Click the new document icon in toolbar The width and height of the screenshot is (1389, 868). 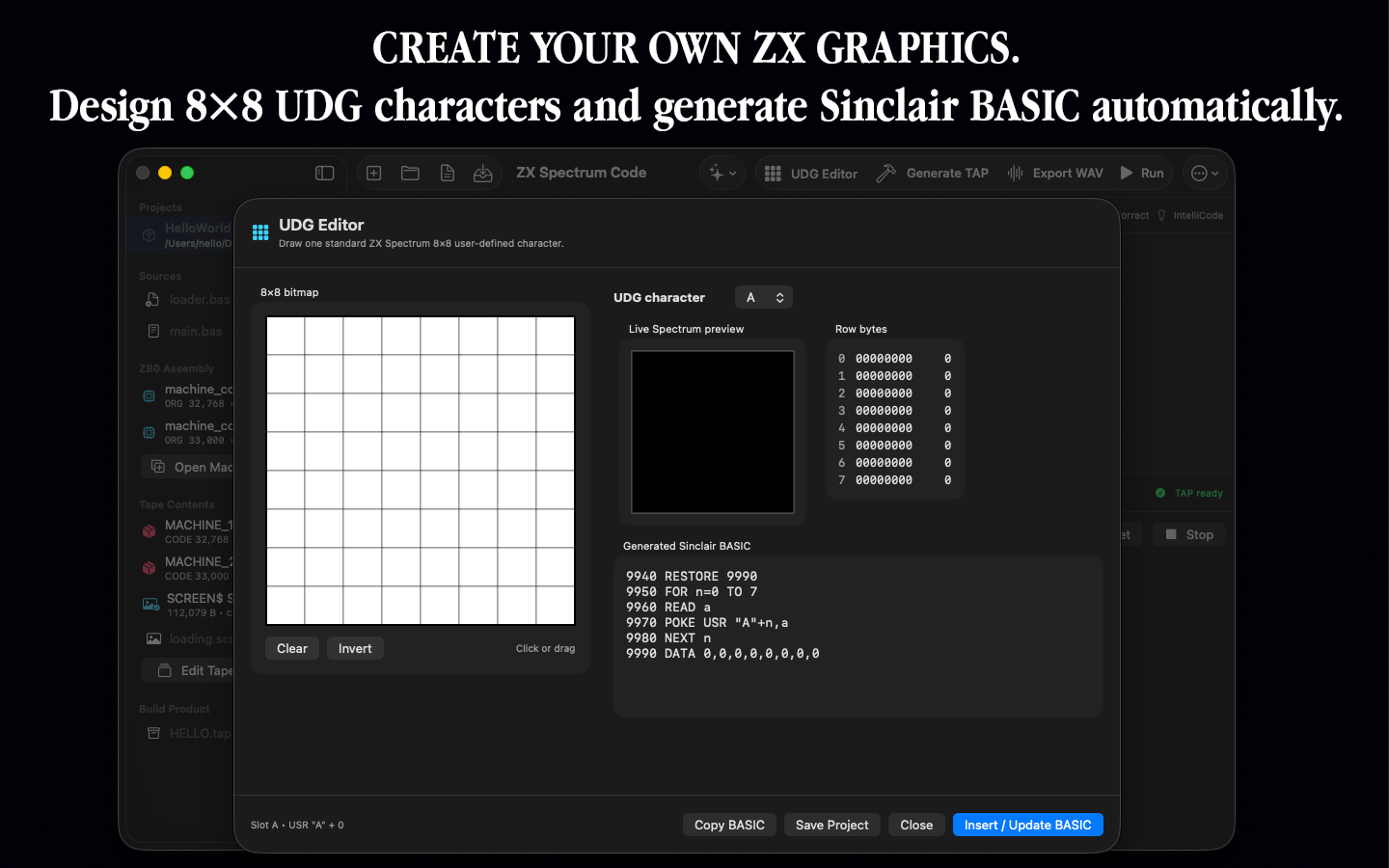(448, 173)
